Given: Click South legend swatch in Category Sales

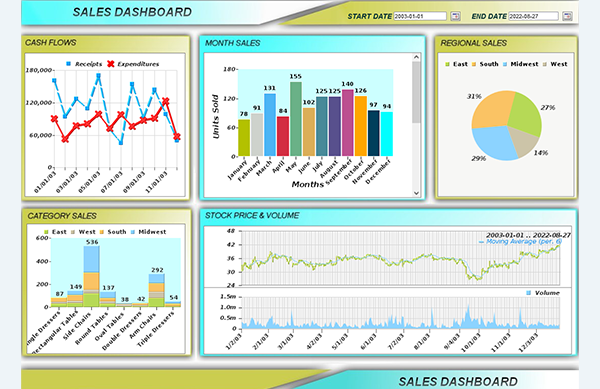Looking at the screenshot, I should [102, 232].
